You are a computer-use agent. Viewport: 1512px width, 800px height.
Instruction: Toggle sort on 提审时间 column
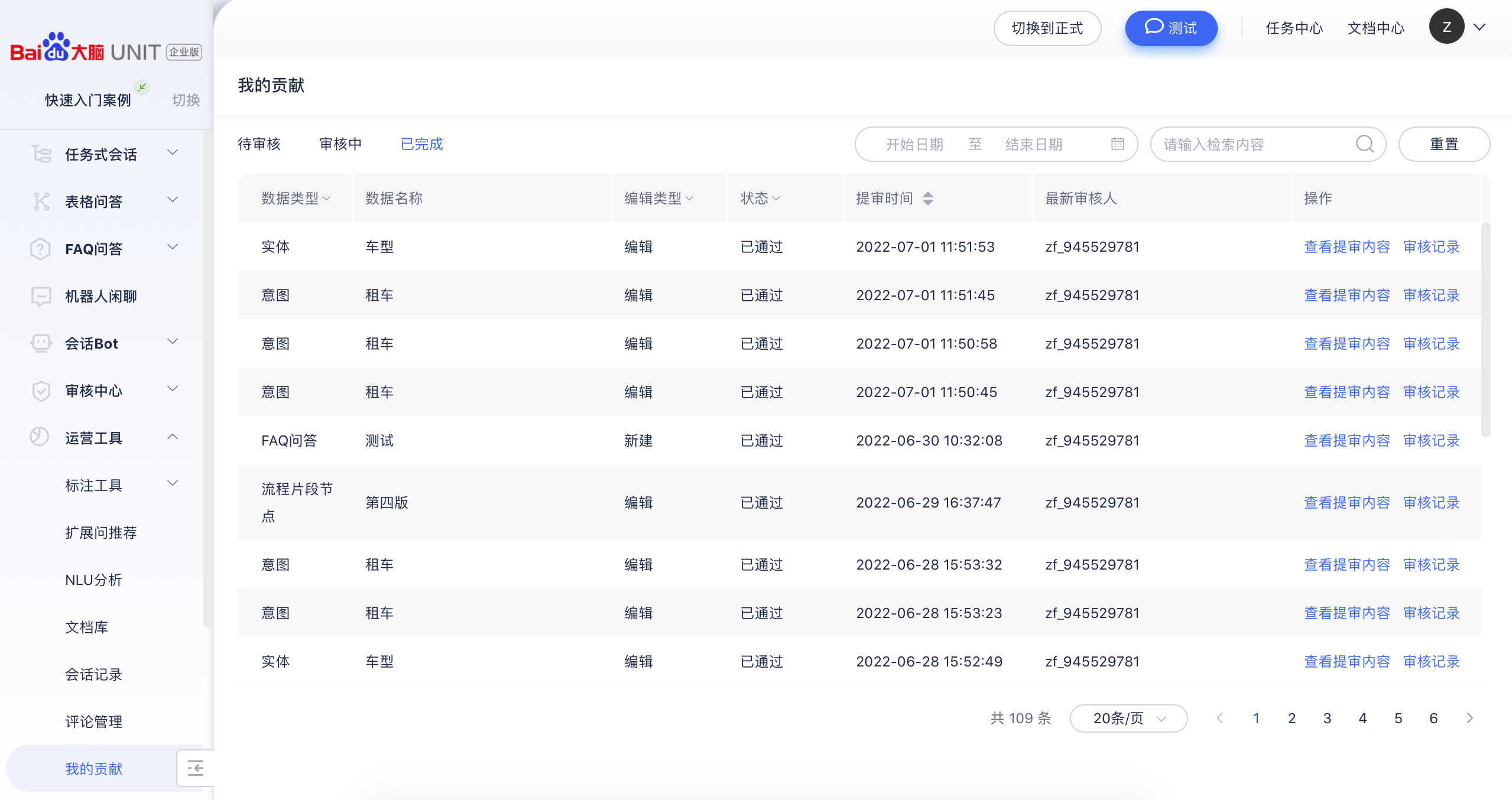pyautogui.click(x=928, y=199)
